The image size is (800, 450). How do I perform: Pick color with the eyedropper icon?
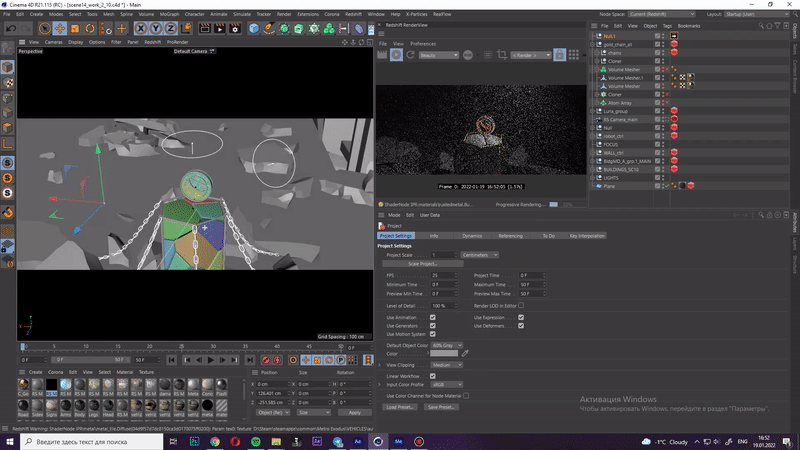pyautogui.click(x=465, y=353)
